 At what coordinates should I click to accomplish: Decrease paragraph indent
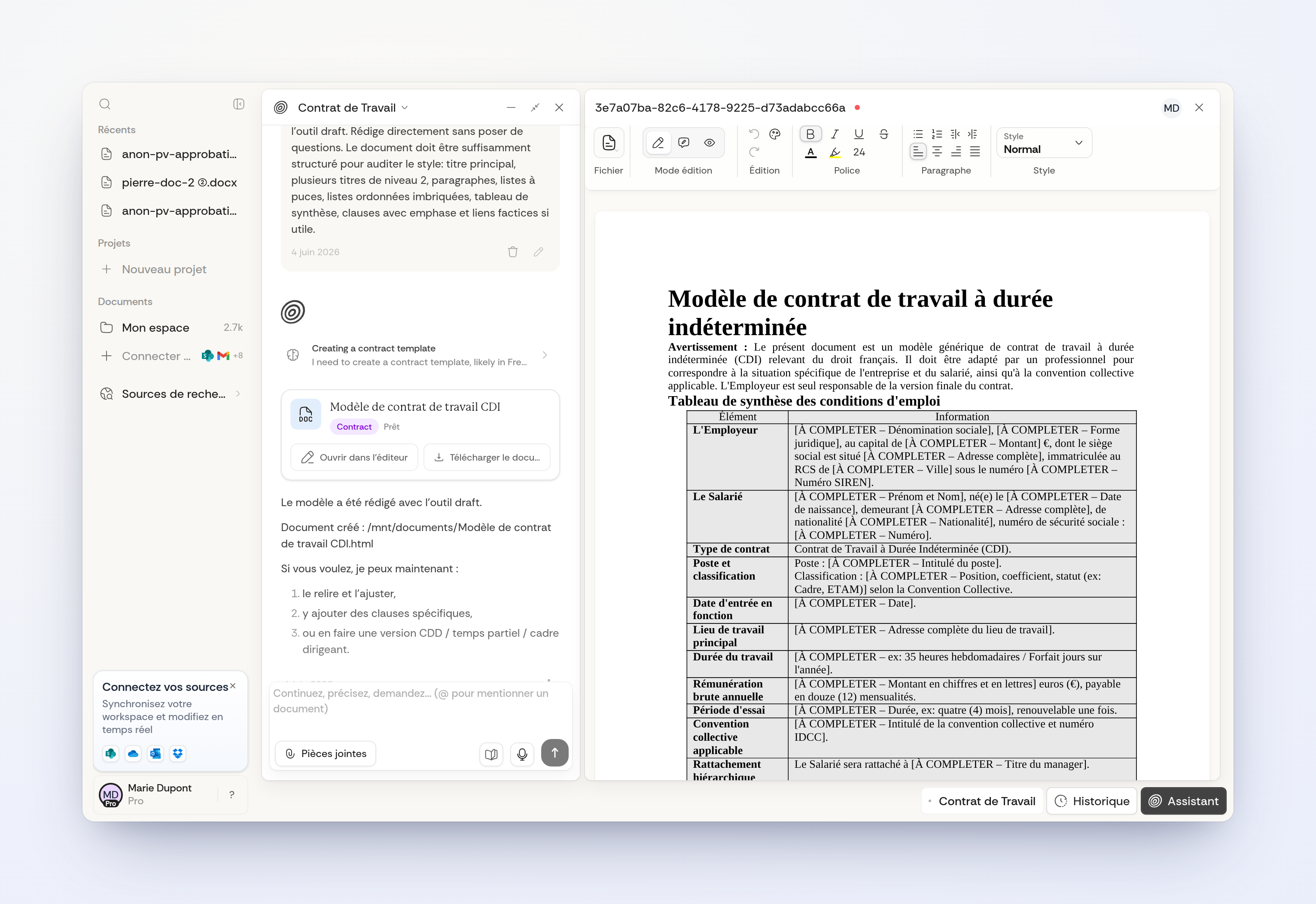click(955, 134)
